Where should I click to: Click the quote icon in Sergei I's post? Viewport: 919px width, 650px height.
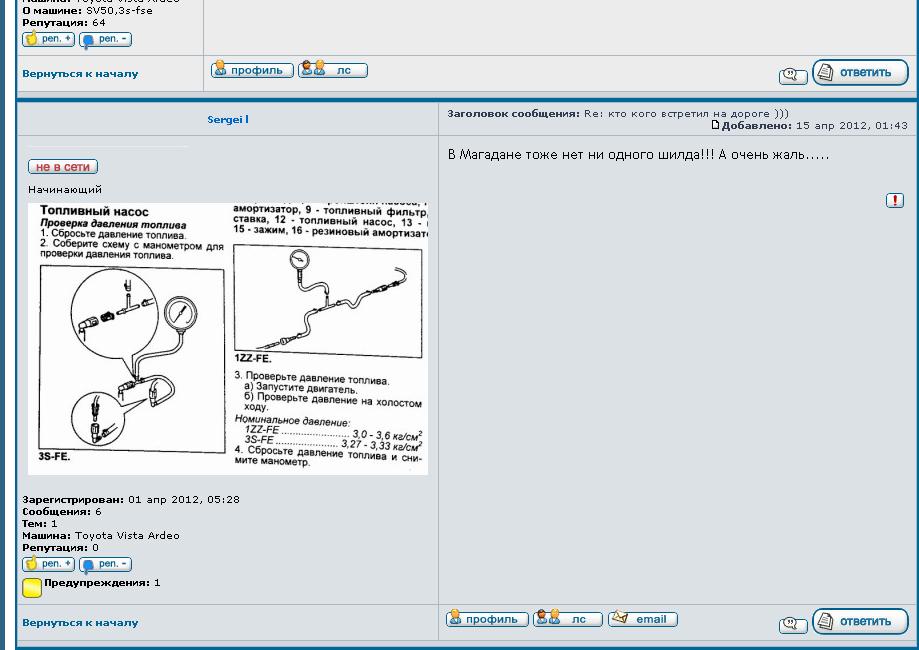pos(792,625)
